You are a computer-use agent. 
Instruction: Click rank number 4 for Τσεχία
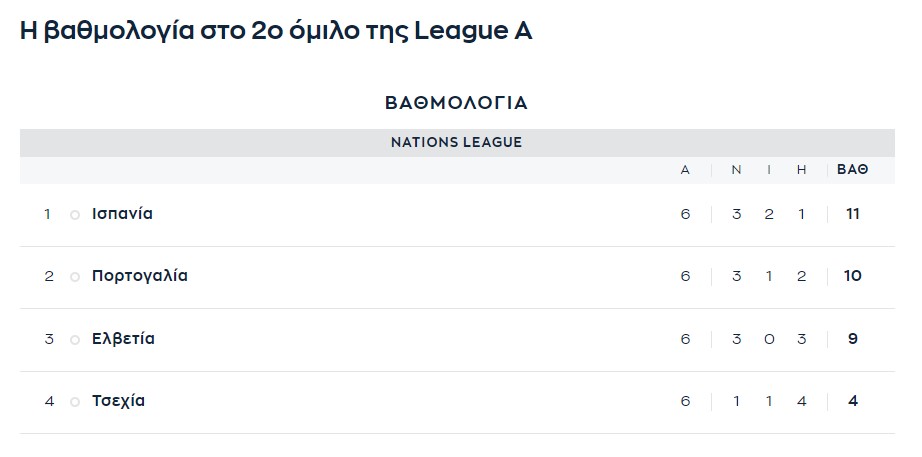coord(49,402)
